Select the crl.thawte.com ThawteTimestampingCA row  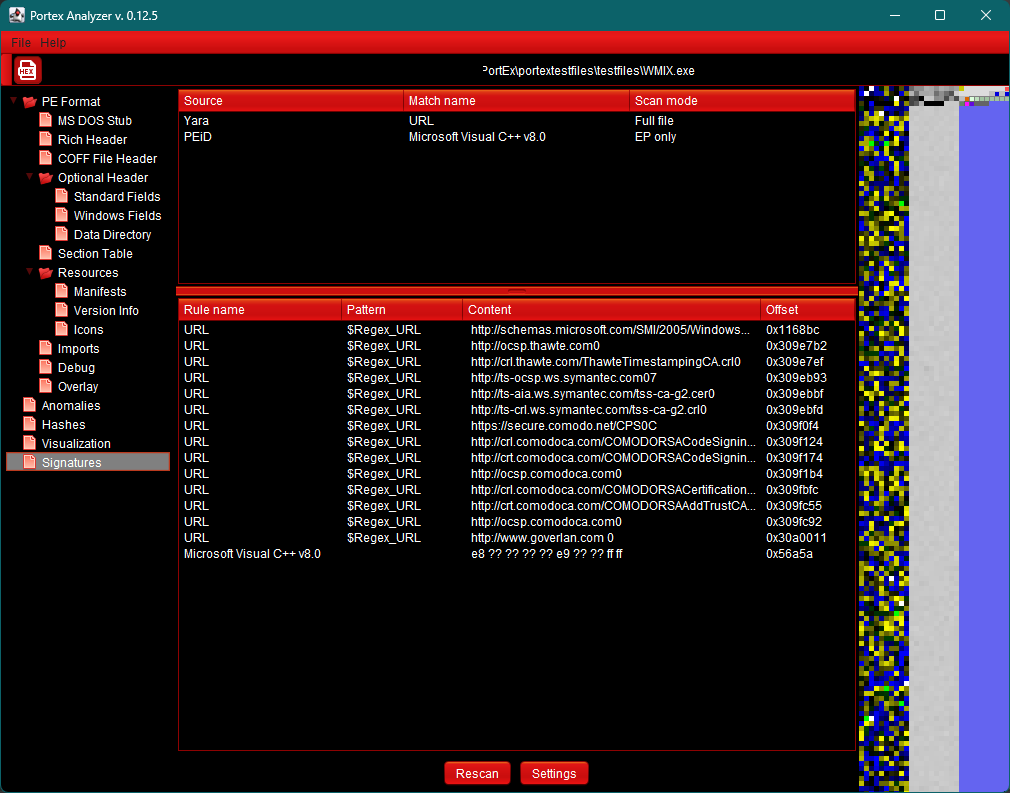click(517, 362)
